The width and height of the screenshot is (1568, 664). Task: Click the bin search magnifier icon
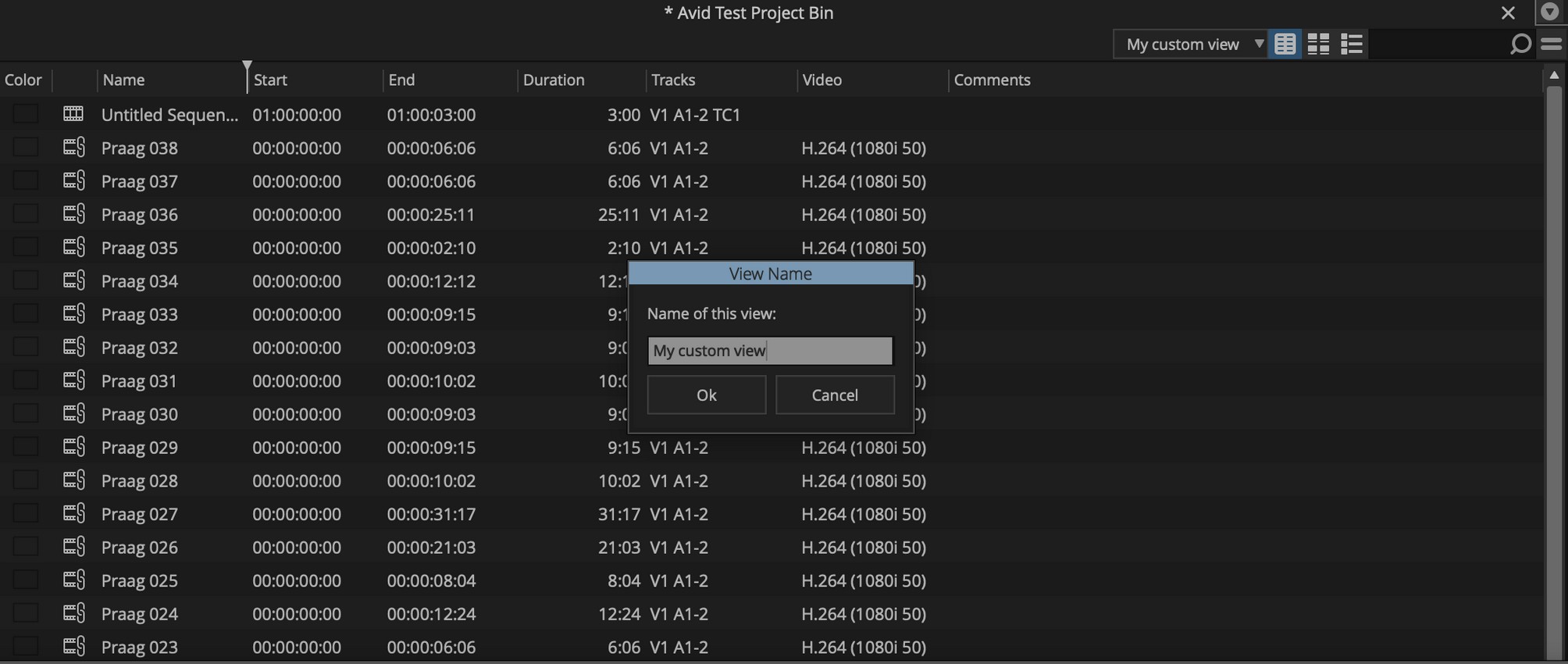[x=1520, y=44]
